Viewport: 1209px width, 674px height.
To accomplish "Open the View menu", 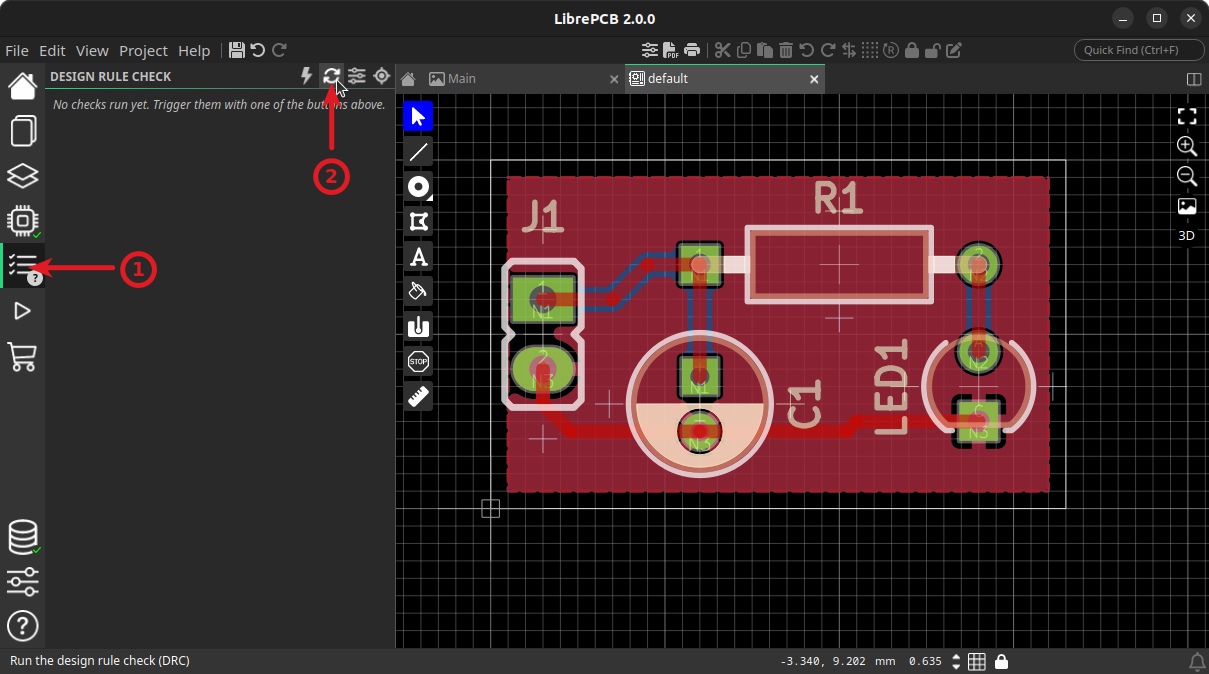I will pos(92,50).
